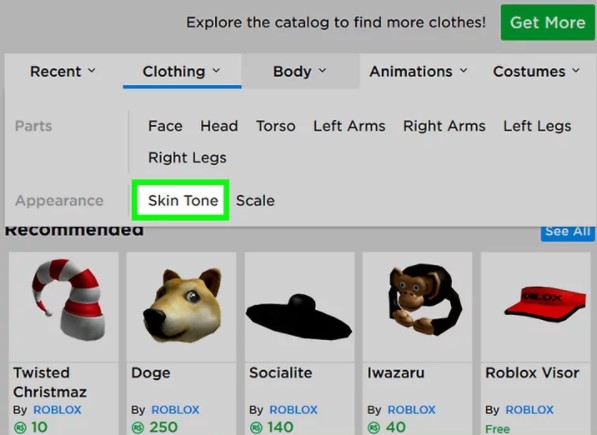Expand the Costumes dropdown chevron

click(576, 71)
